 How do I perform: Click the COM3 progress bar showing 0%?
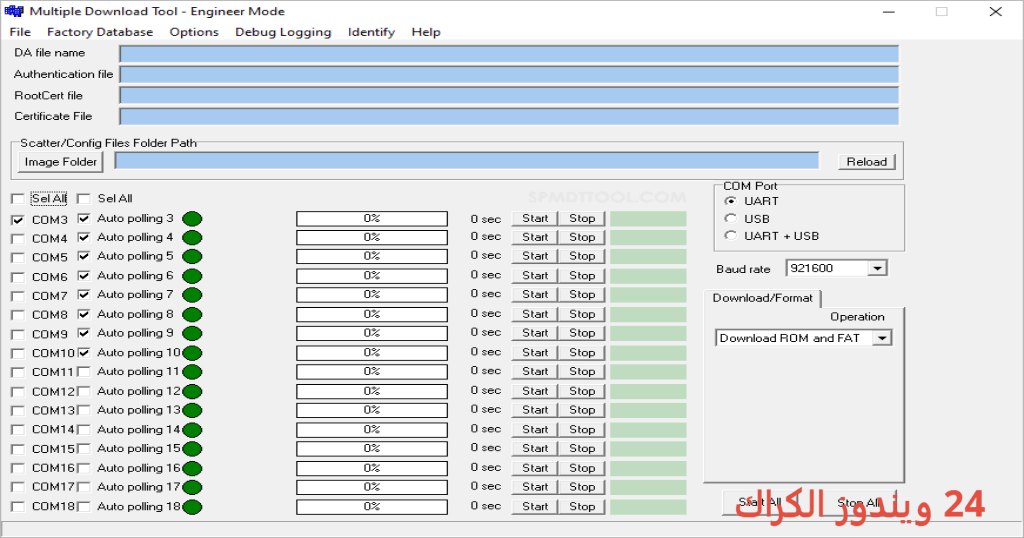click(372, 219)
